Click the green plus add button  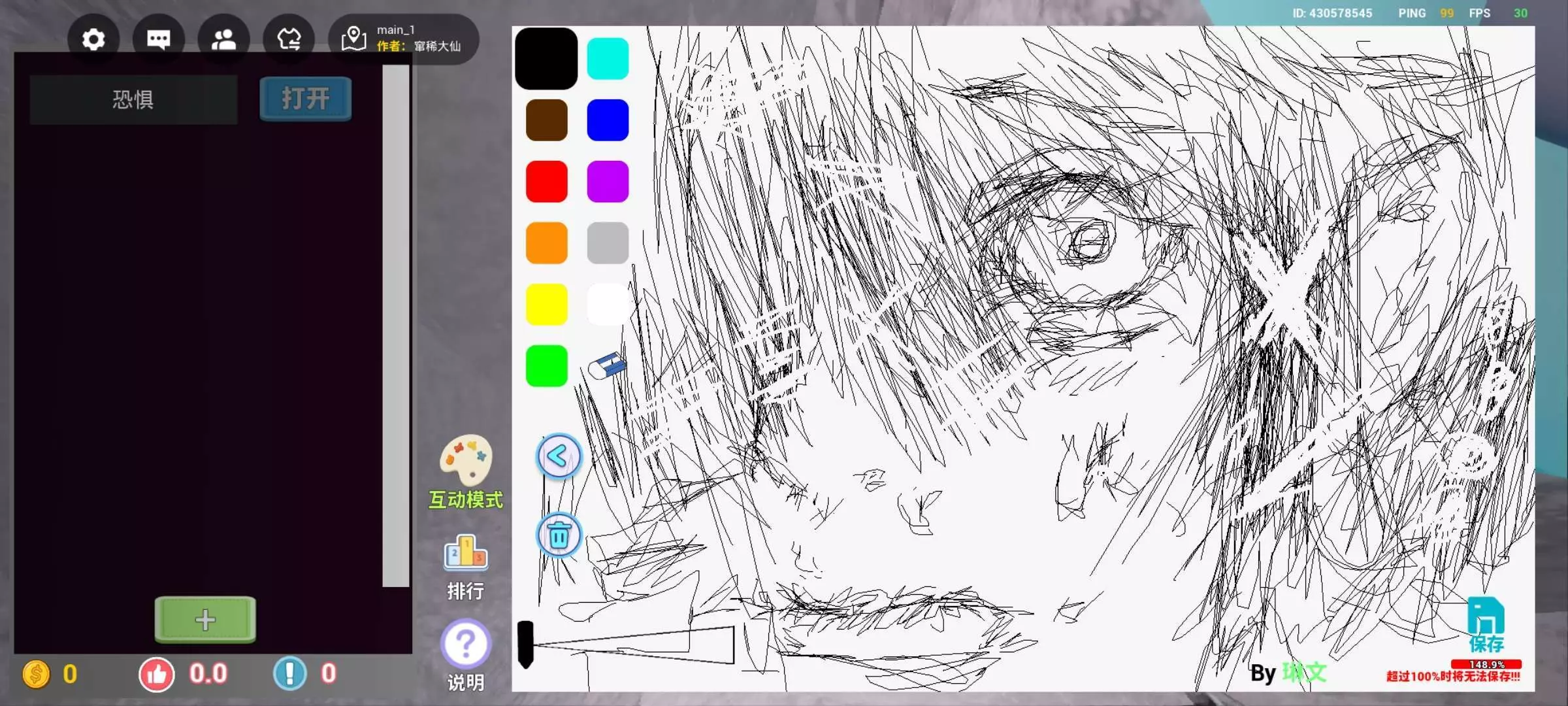[205, 619]
